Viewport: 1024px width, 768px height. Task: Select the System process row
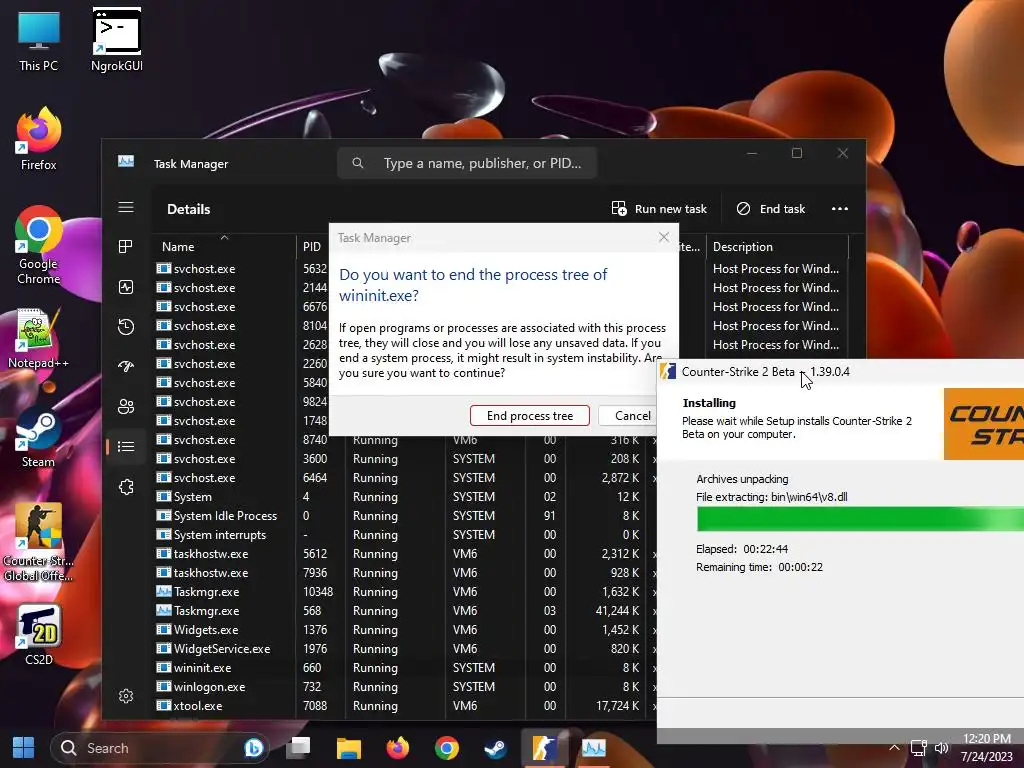[x=405, y=497]
